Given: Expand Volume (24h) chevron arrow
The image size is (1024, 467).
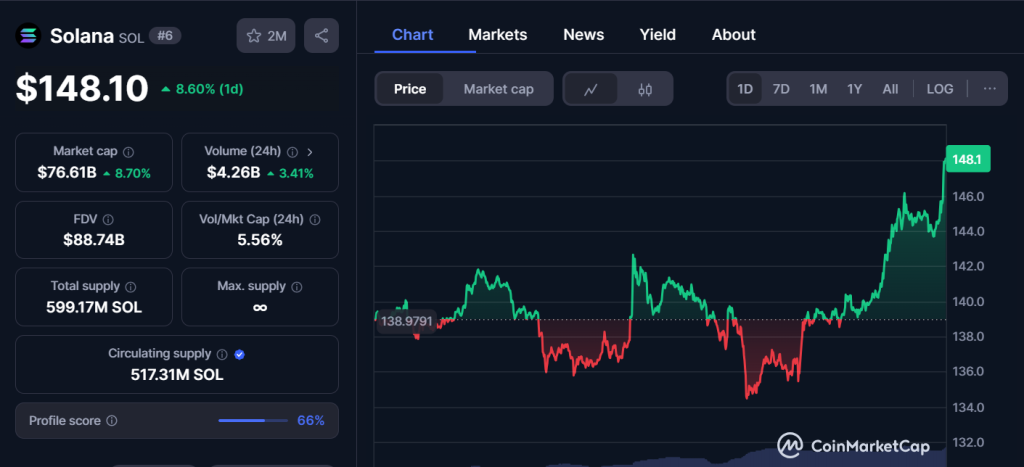Looking at the screenshot, I should (x=310, y=152).
